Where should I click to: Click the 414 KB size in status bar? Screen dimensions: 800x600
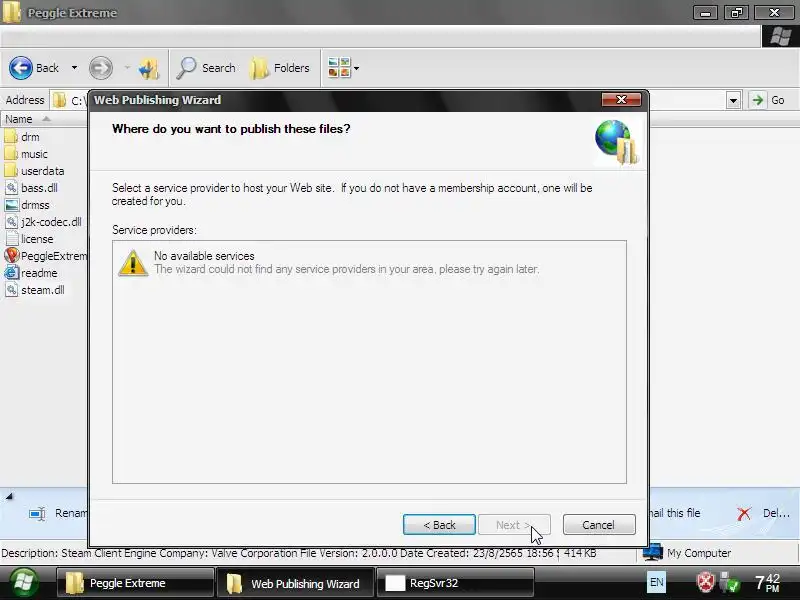(580, 553)
